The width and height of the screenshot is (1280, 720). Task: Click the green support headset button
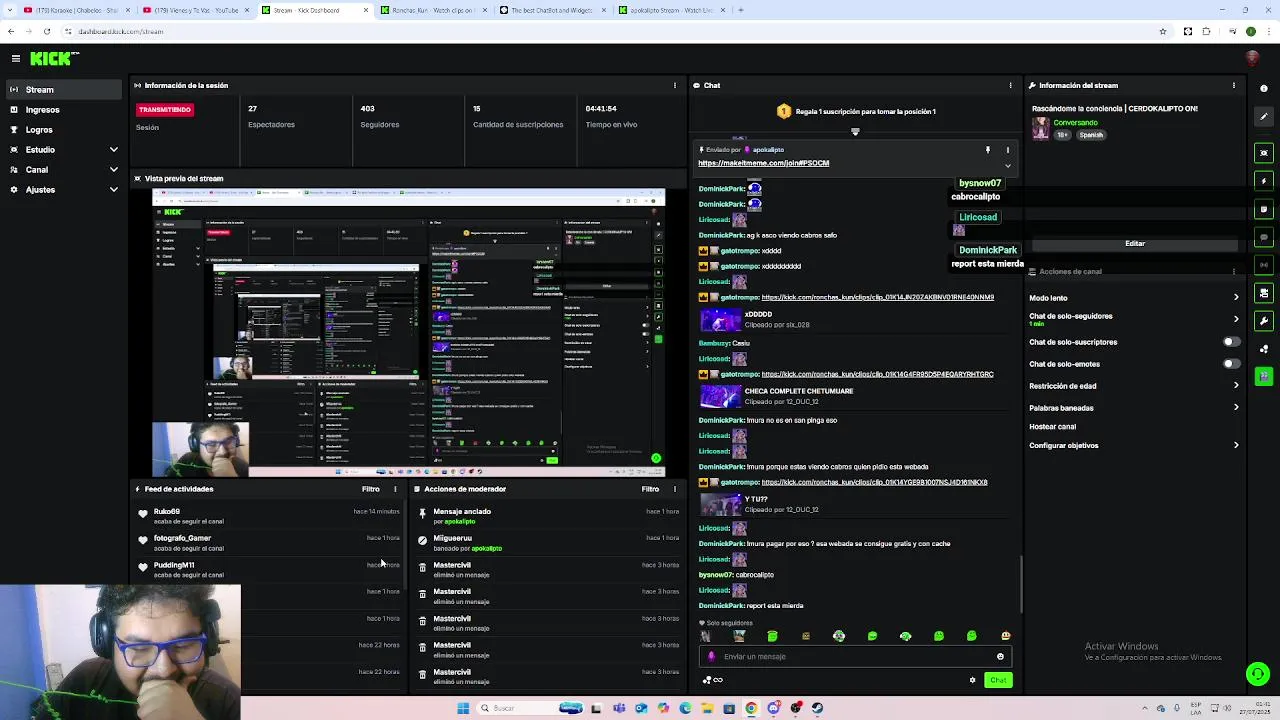[1258, 674]
